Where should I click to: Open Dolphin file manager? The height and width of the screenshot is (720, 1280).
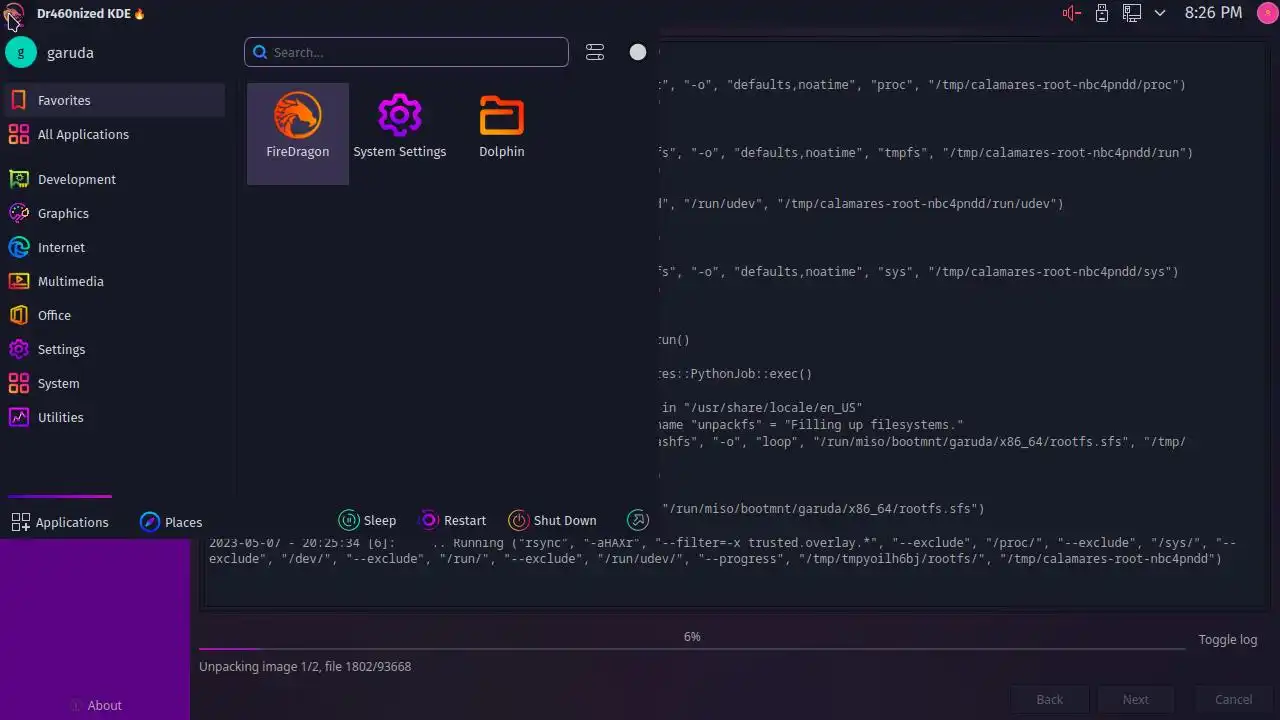coord(501,133)
